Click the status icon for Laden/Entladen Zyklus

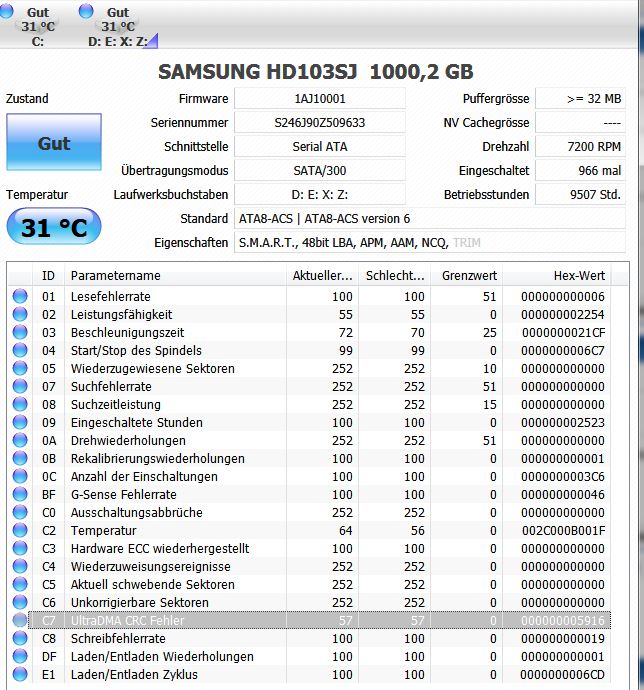[20, 675]
